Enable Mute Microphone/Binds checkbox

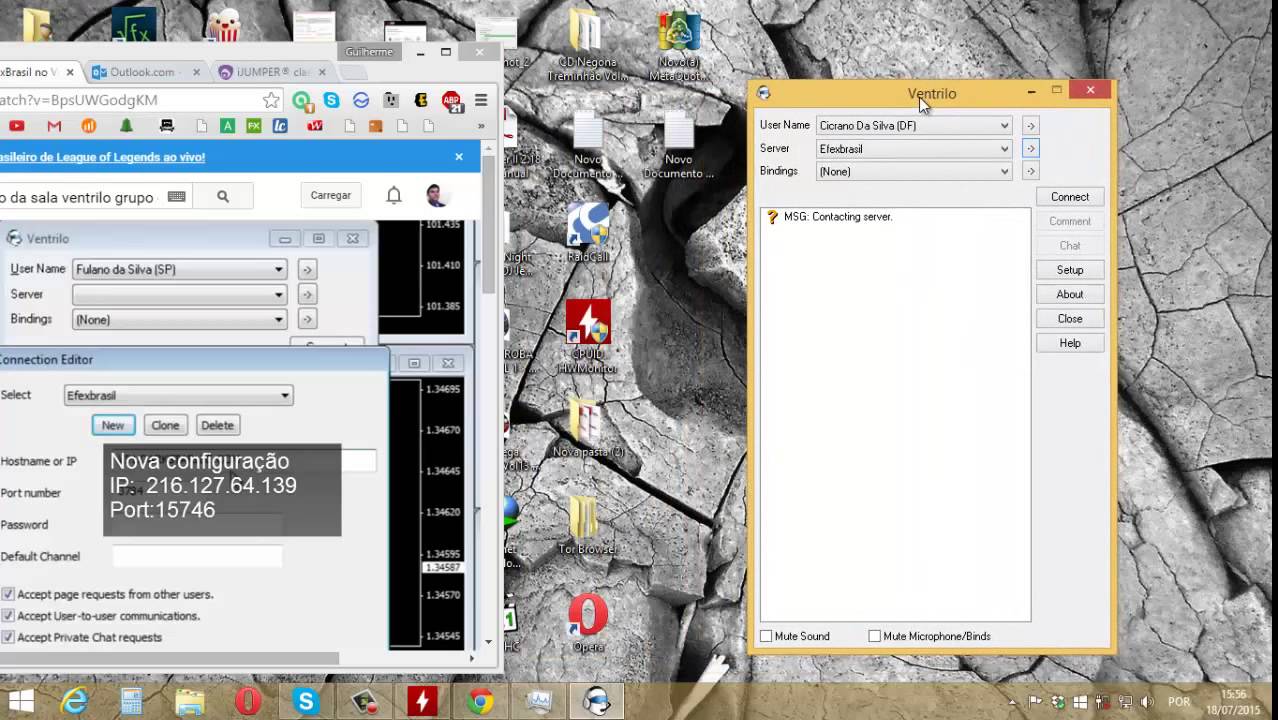point(875,636)
